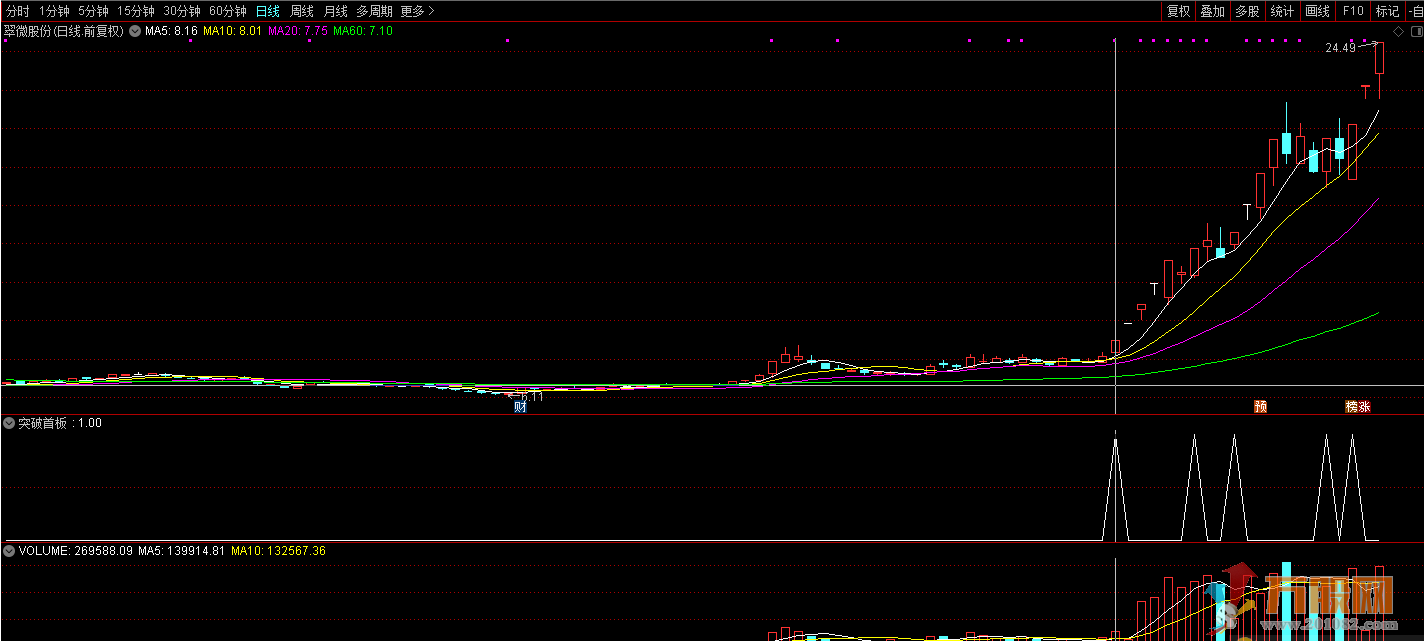Click the 多股 multi-stock button
The height and width of the screenshot is (641, 1424).
click(x=1247, y=11)
